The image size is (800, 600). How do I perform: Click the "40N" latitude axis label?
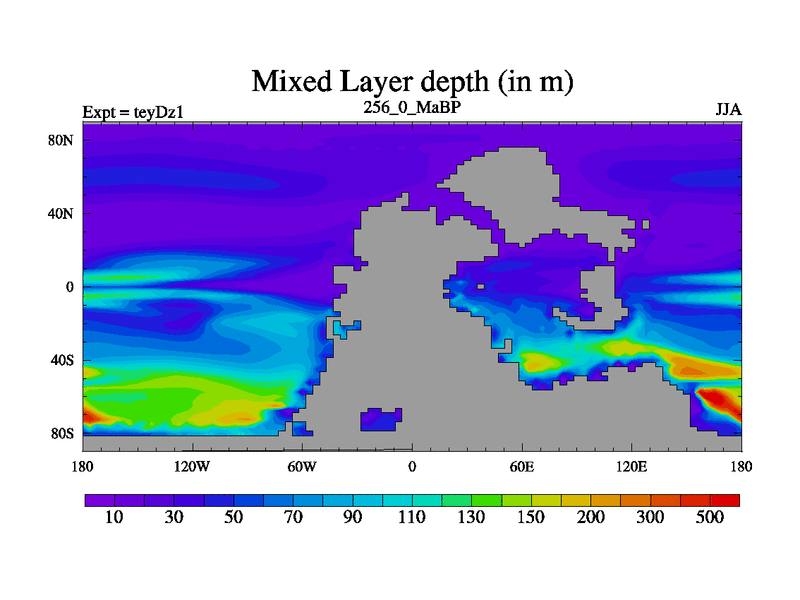[x=62, y=214]
